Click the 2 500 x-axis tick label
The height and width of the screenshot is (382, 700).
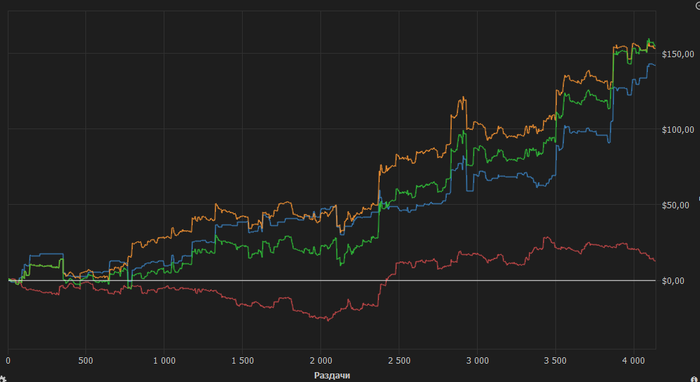[399, 360]
